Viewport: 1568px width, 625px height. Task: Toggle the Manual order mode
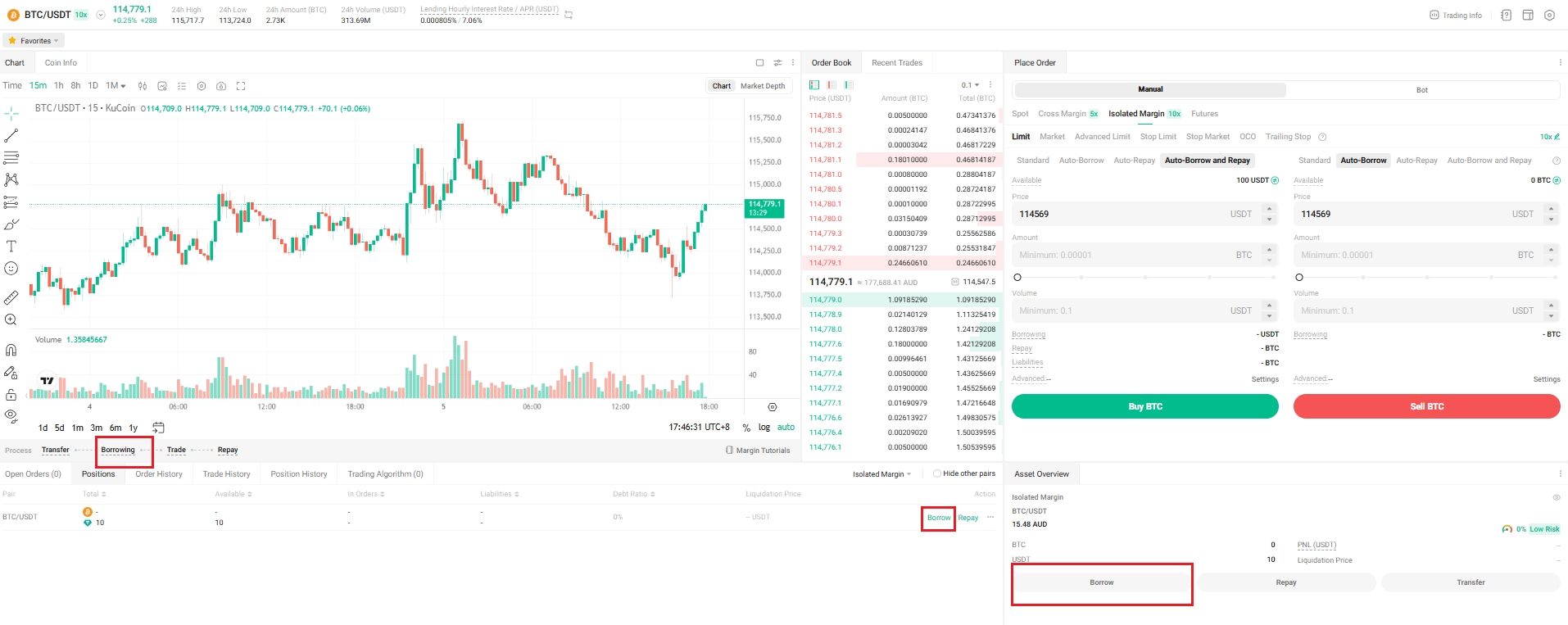(1149, 89)
